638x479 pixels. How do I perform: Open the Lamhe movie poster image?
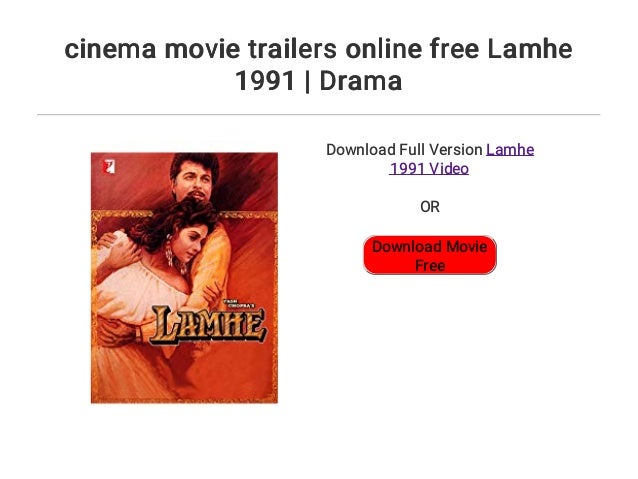(184, 278)
